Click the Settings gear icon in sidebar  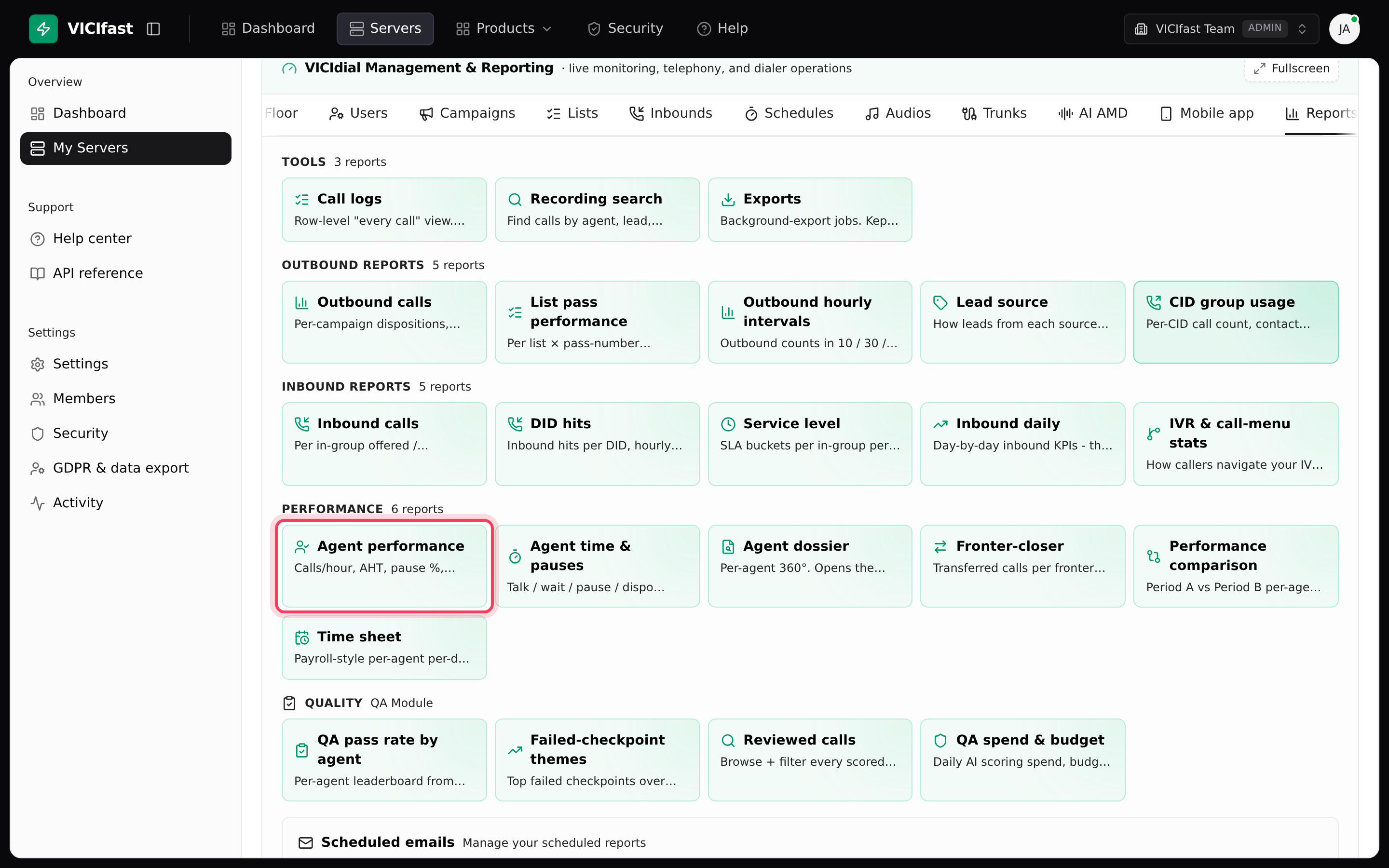pyautogui.click(x=37, y=365)
